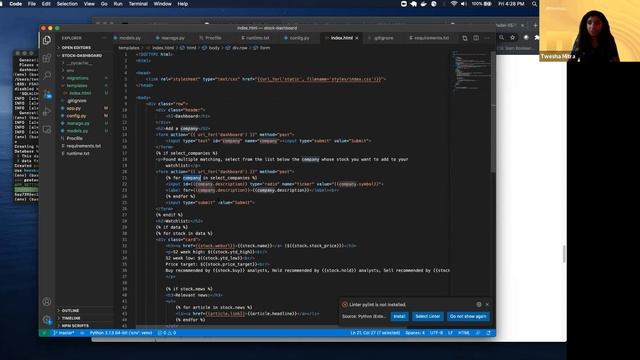
Task: Open requirements.txt in the file explorer
Action: pyautogui.click(x=84, y=146)
